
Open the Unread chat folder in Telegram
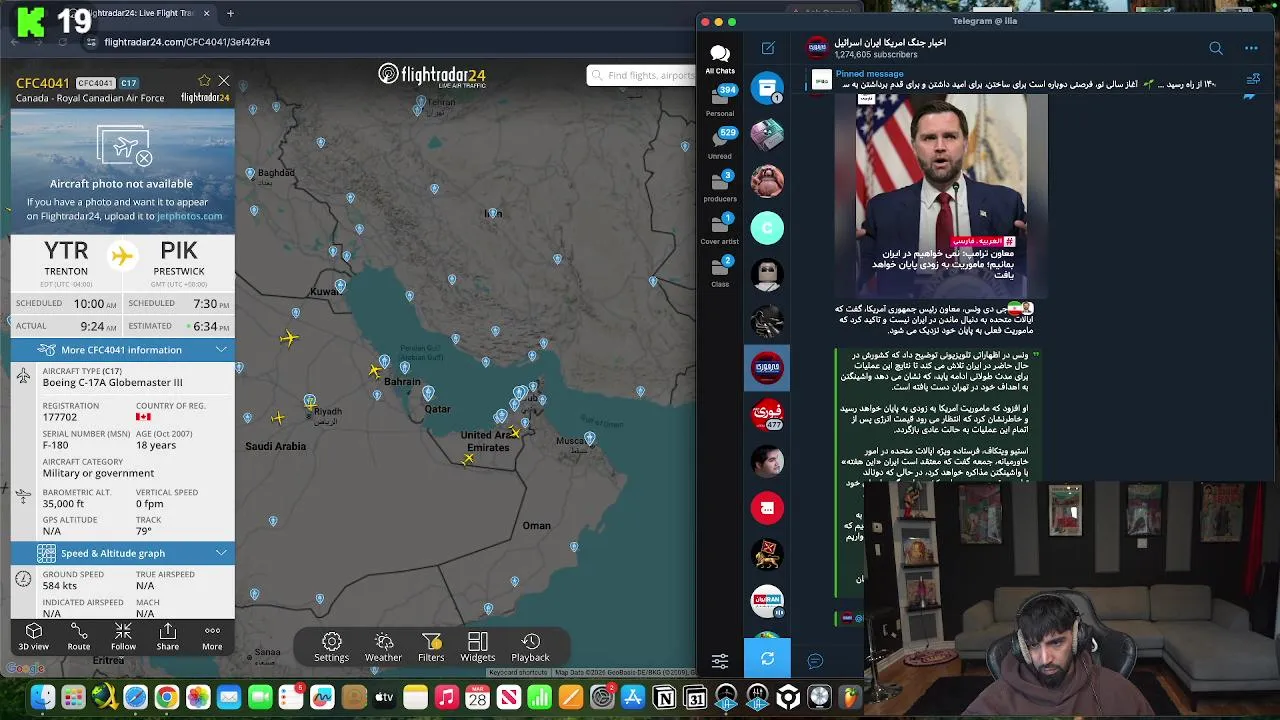(x=720, y=144)
